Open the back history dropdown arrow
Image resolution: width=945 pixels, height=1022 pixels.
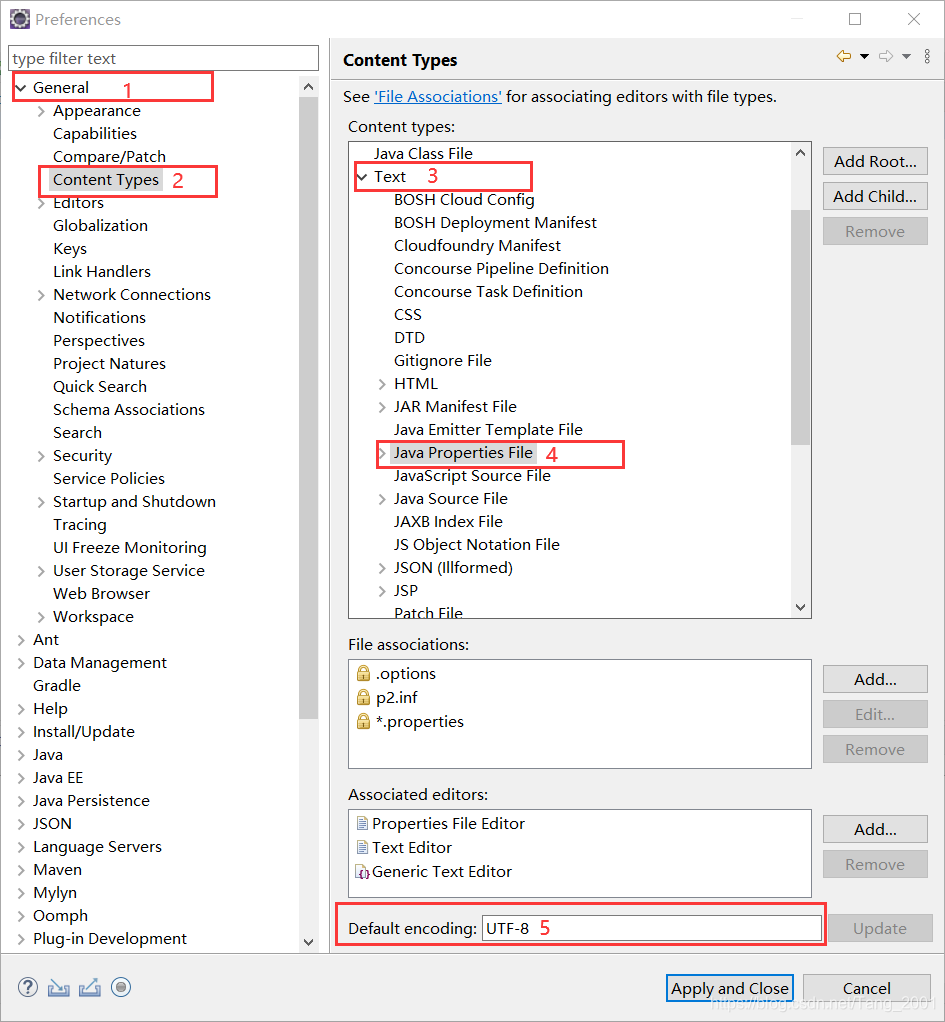pyautogui.click(x=864, y=57)
